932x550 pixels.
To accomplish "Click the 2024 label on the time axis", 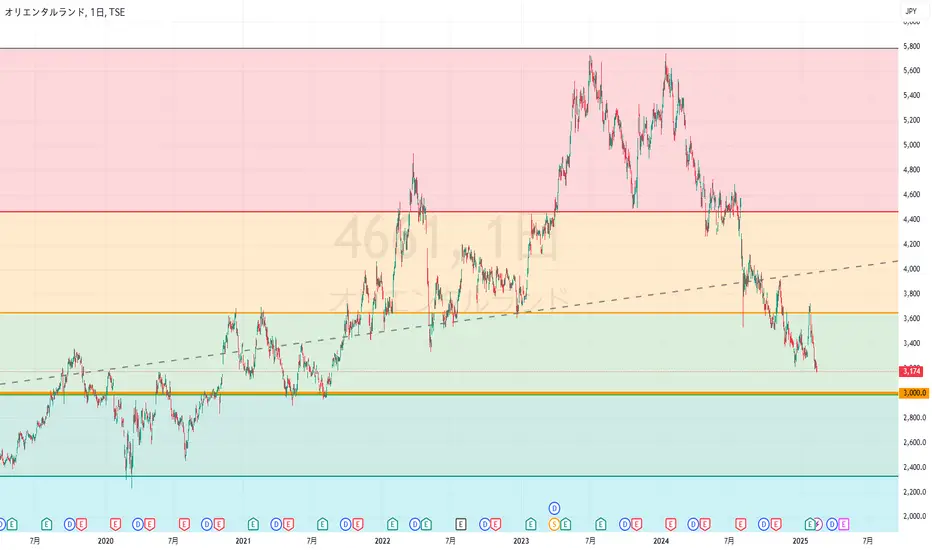I will [x=661, y=541].
